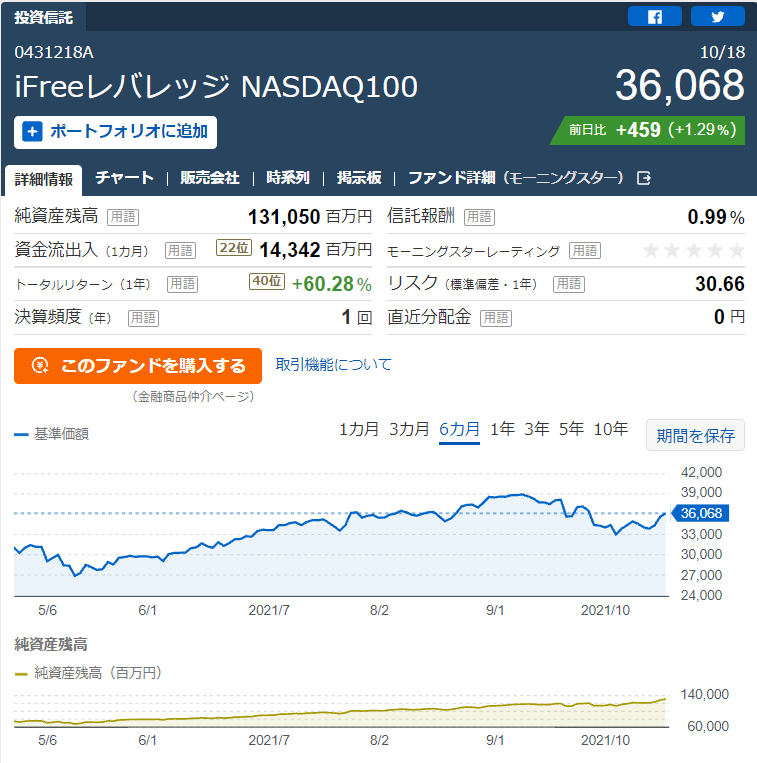Viewport: 757px width, 763px height.
Task: Set chart period to 3カ月
Action: click(409, 429)
